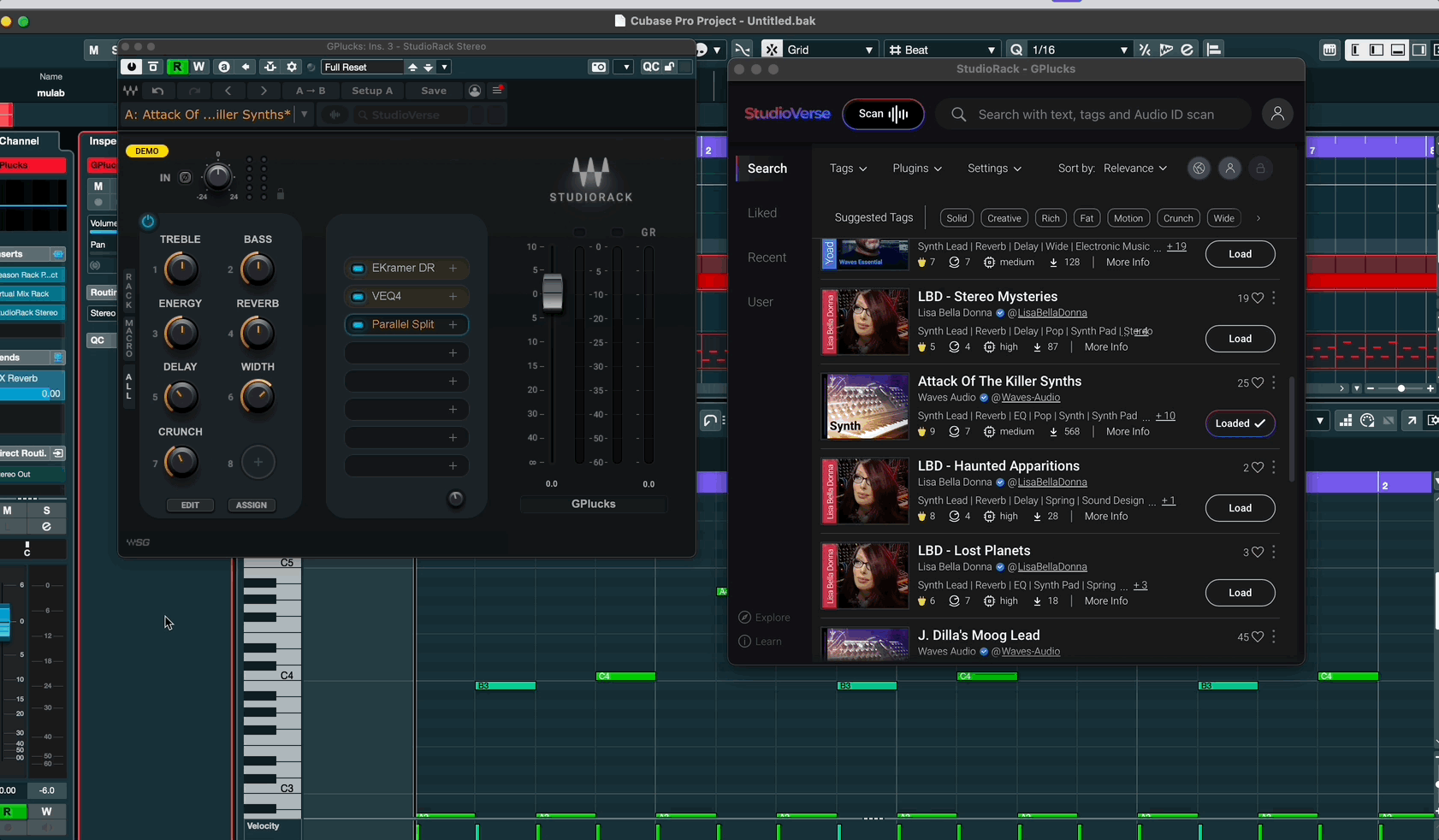Screen dimensions: 1439x840
Task: Open the Recent tab in StudioVerse
Action: (x=767, y=257)
